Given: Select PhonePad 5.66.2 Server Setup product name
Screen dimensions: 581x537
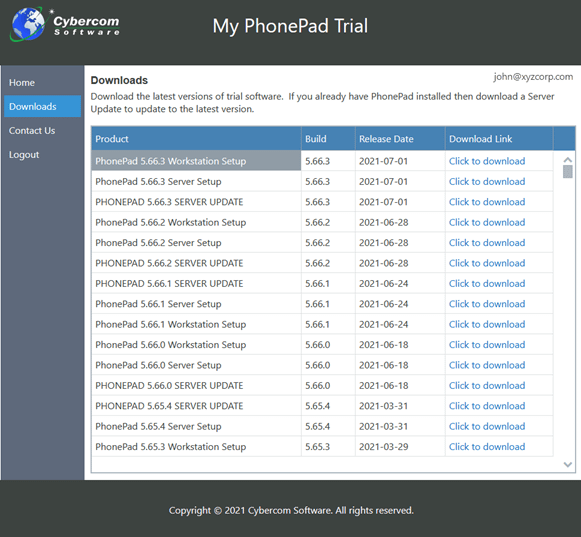Looking at the screenshot, I should point(158,243).
